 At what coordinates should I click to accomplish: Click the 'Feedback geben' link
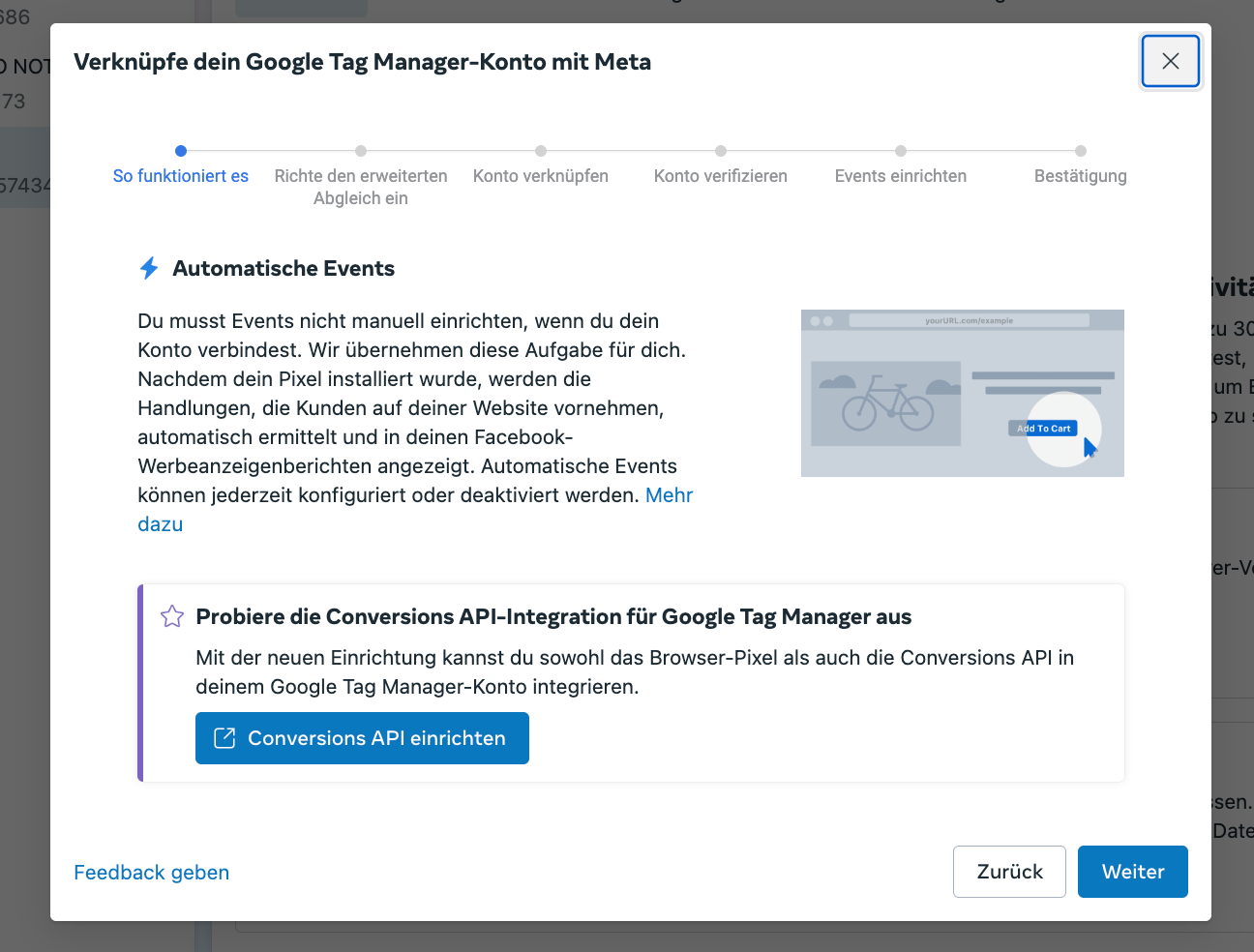[152, 873]
